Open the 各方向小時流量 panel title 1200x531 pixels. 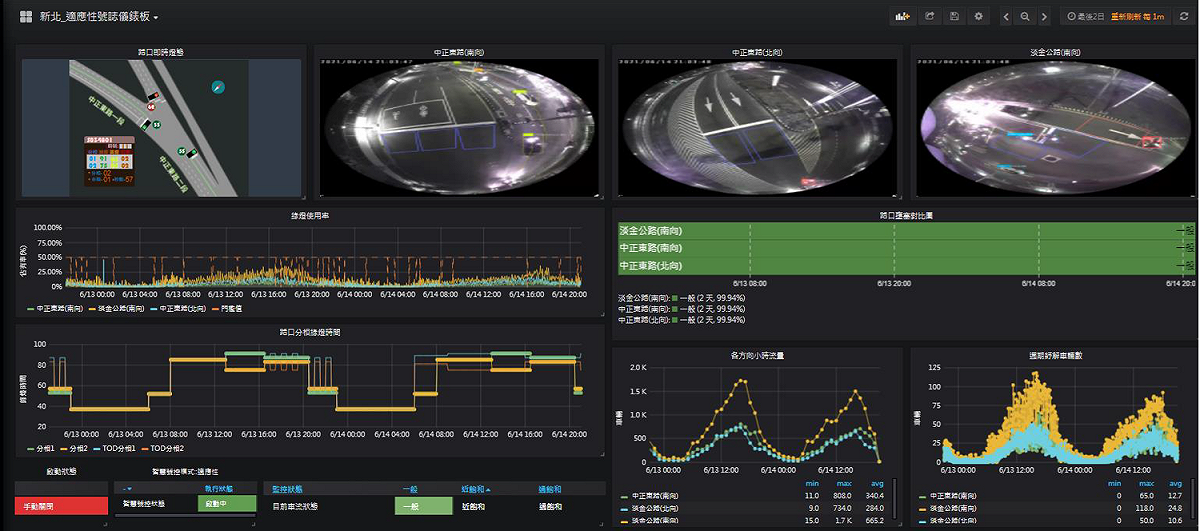(755, 355)
